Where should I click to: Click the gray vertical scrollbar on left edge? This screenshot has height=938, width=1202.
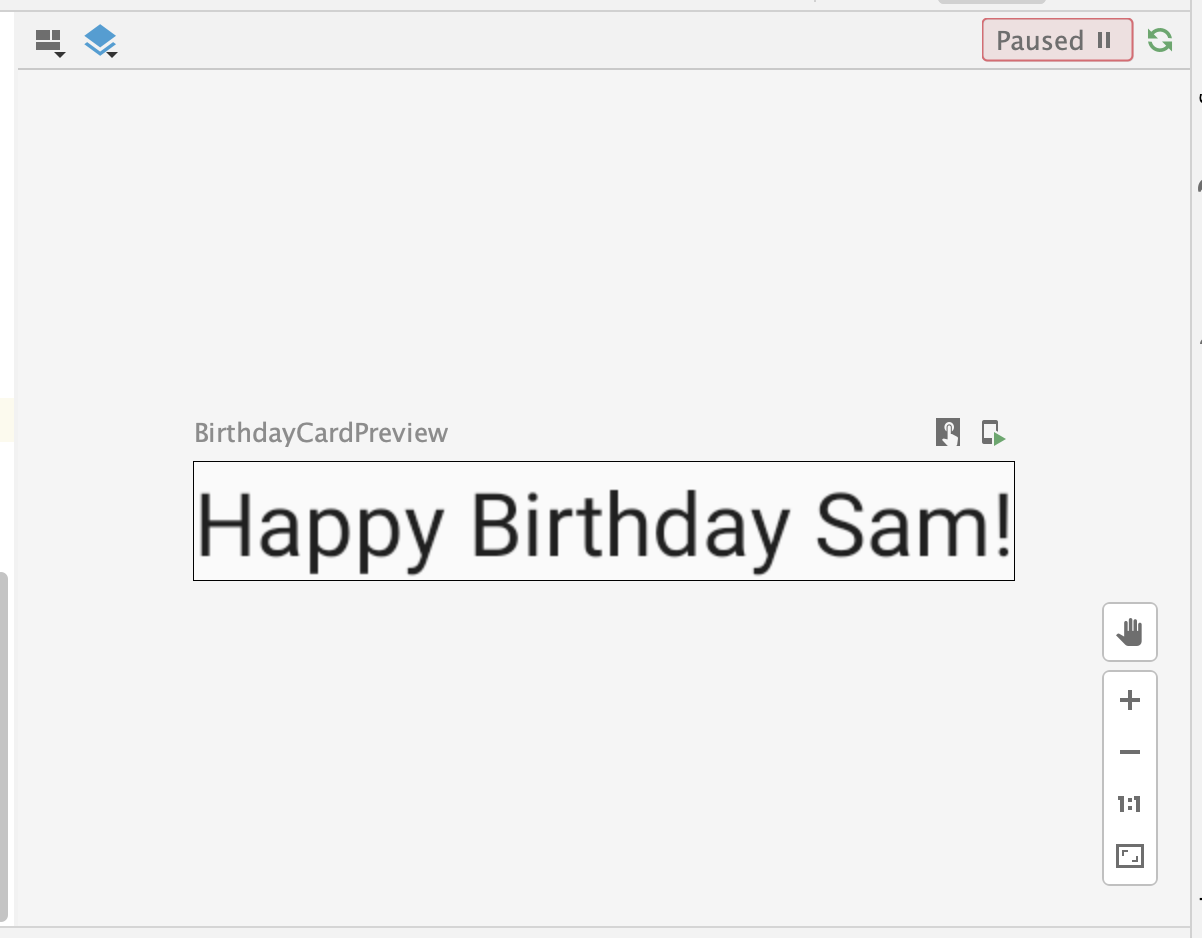pyautogui.click(x=4, y=745)
